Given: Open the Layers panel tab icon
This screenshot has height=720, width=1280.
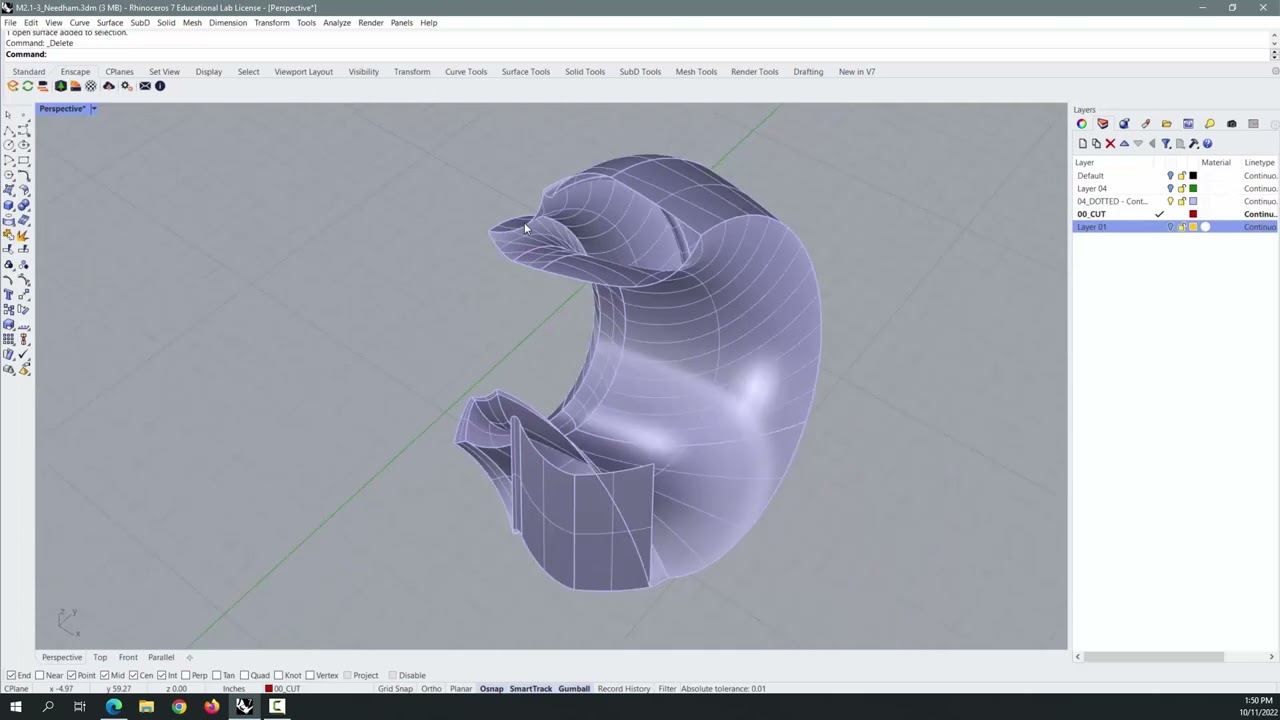Looking at the screenshot, I should click(x=1103, y=124).
